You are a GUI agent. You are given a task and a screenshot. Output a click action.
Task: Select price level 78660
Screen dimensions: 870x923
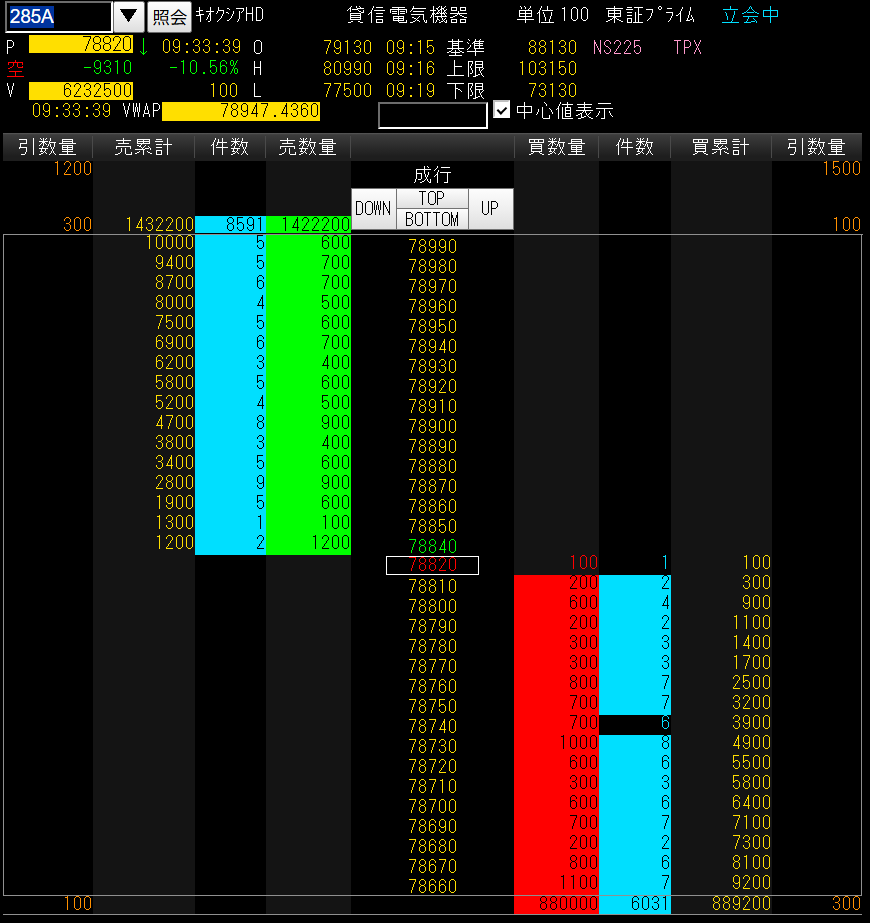433,886
